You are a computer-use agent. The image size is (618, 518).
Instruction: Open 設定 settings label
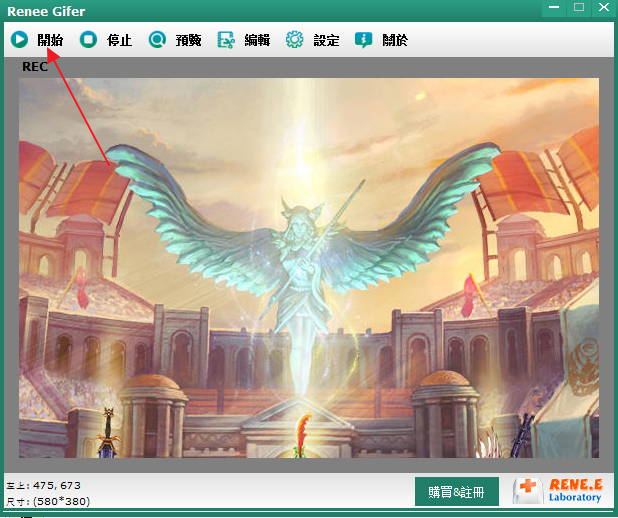pyautogui.click(x=326, y=40)
